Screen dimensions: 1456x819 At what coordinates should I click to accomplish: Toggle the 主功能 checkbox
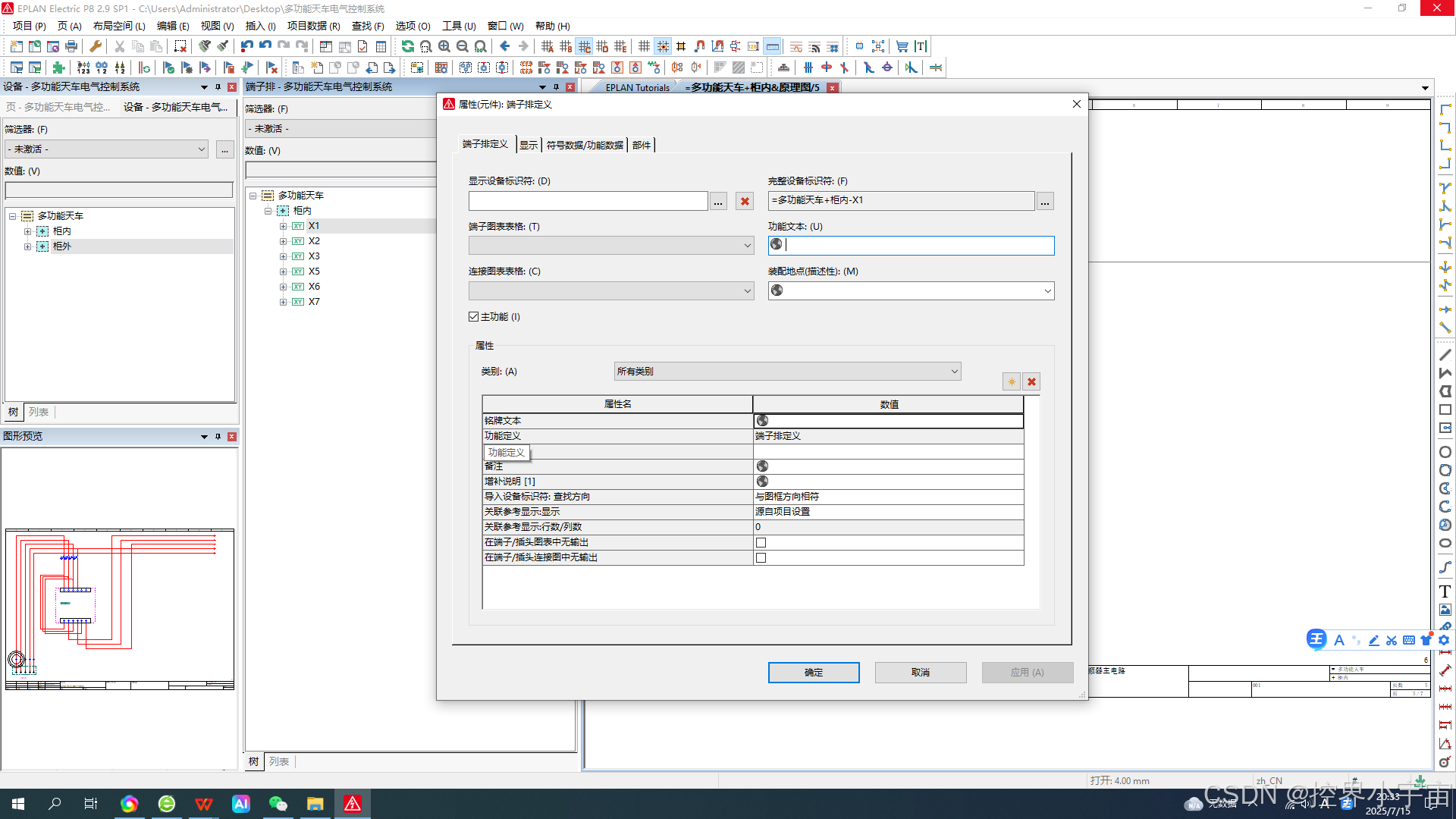pos(474,317)
